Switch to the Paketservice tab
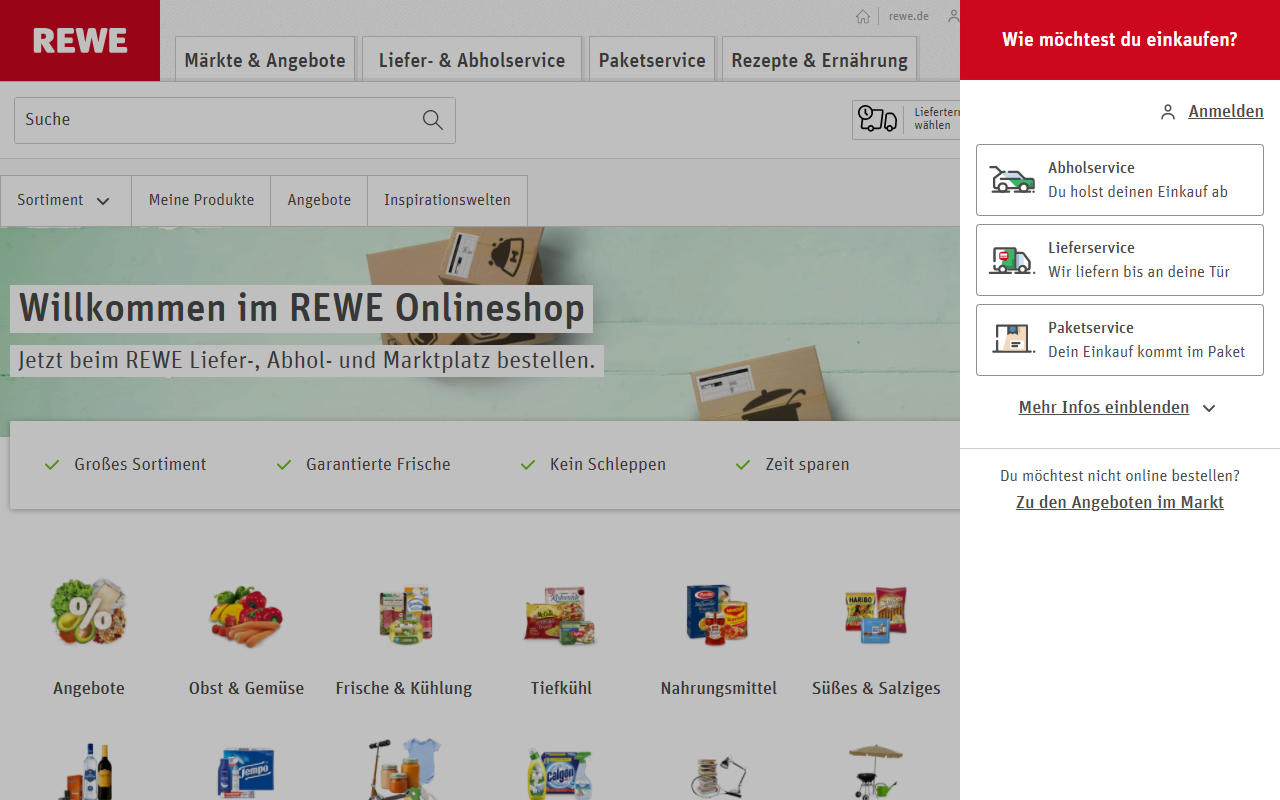 tap(652, 59)
